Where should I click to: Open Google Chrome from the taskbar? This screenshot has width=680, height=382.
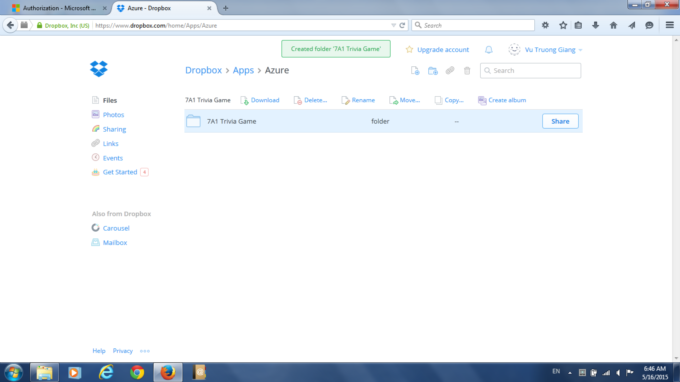tap(137, 372)
